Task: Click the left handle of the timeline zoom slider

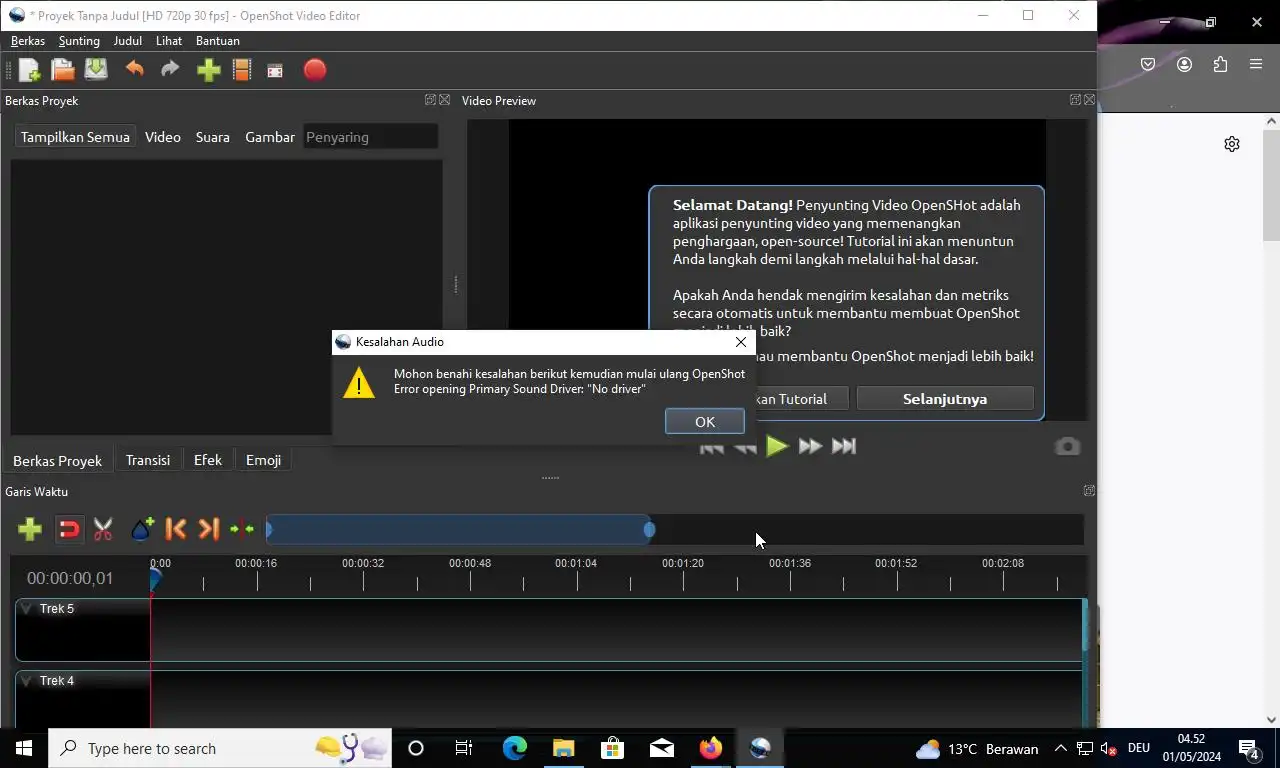Action: pos(269,529)
